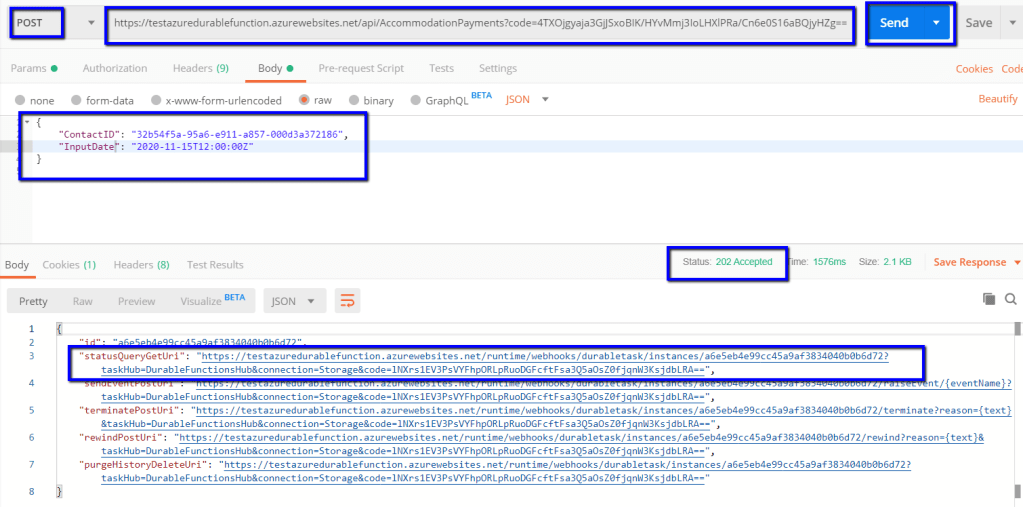Toggle the wrap lines icon
The image size is (1023, 507).
[348, 301]
